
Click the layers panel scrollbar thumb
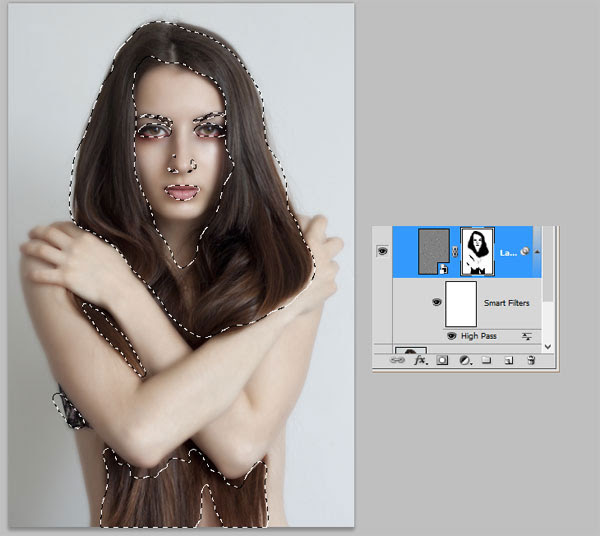point(548,263)
